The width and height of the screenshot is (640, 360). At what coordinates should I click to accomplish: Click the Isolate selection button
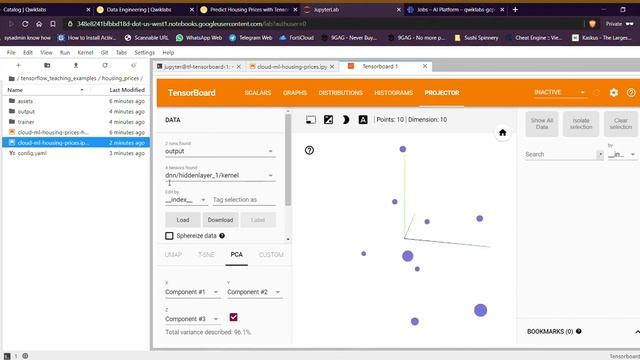(581, 124)
